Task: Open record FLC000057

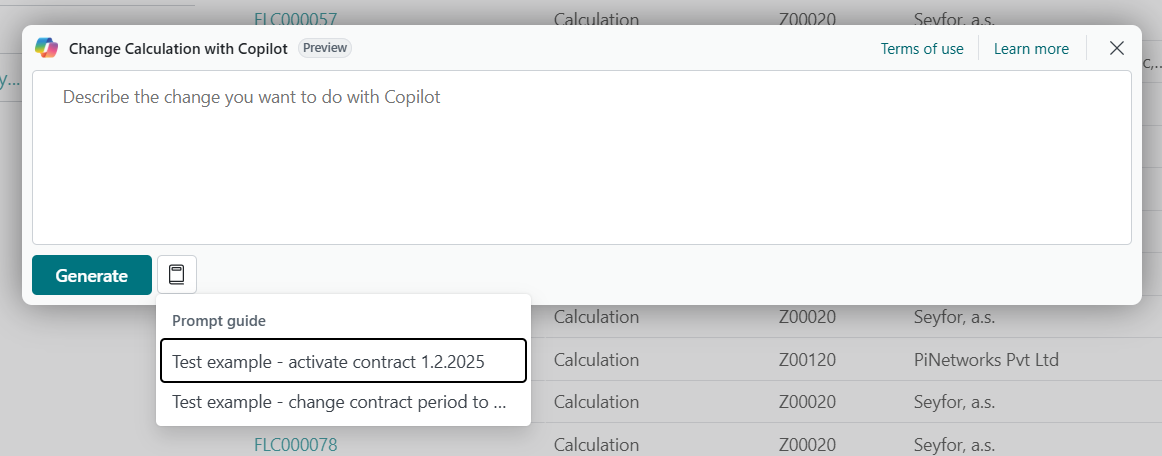Action: pyautogui.click(x=295, y=18)
